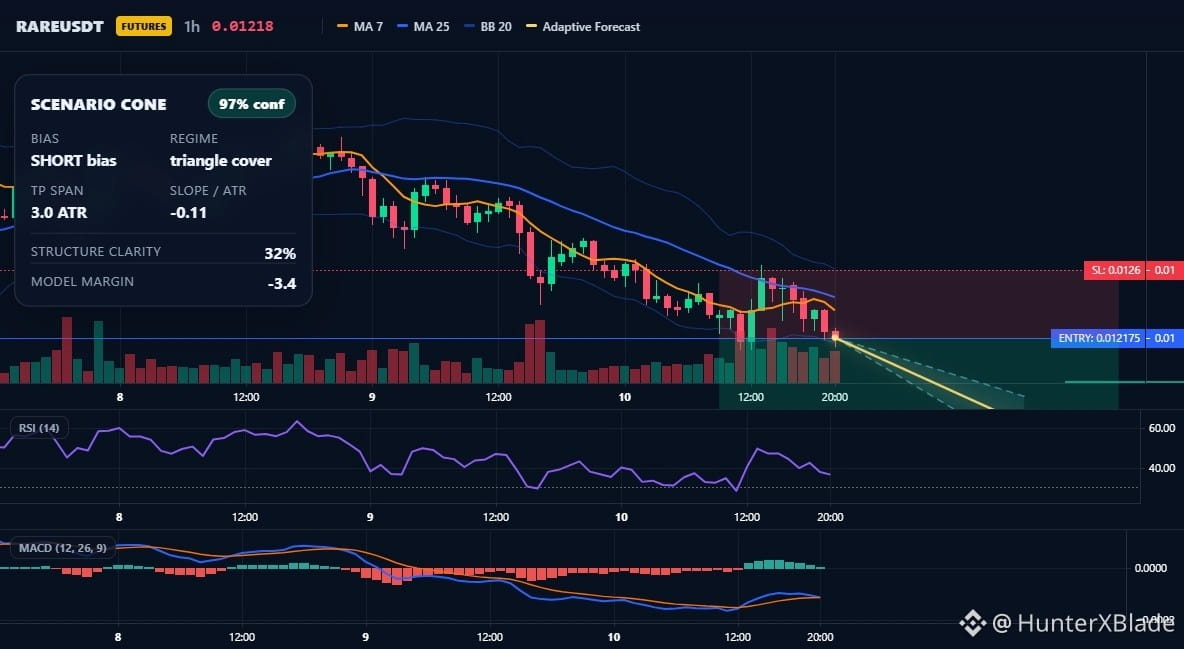Click the 20:00 label on price chart axis
Viewport: 1184px width, 649px height.
tap(834, 397)
